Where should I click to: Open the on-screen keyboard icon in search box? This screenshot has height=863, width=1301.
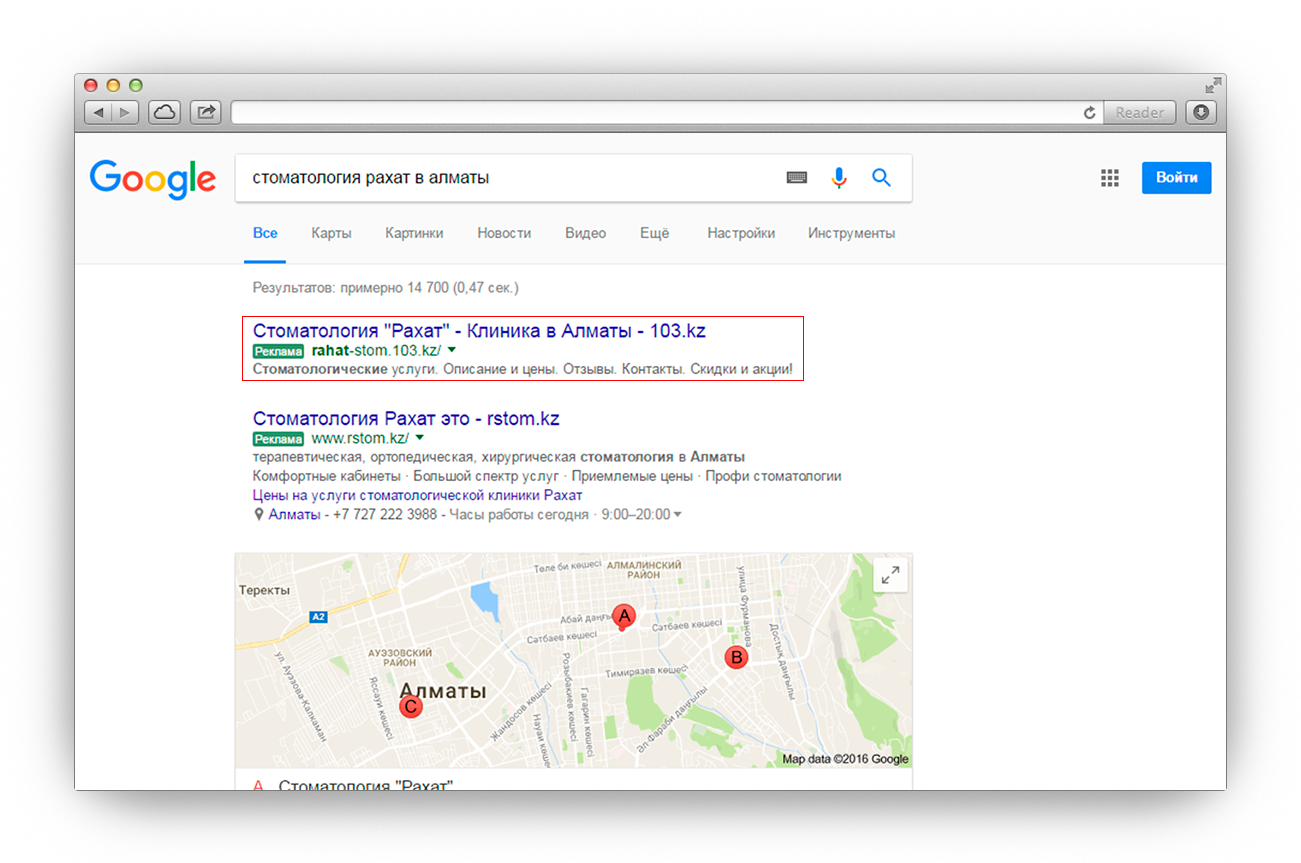point(797,178)
